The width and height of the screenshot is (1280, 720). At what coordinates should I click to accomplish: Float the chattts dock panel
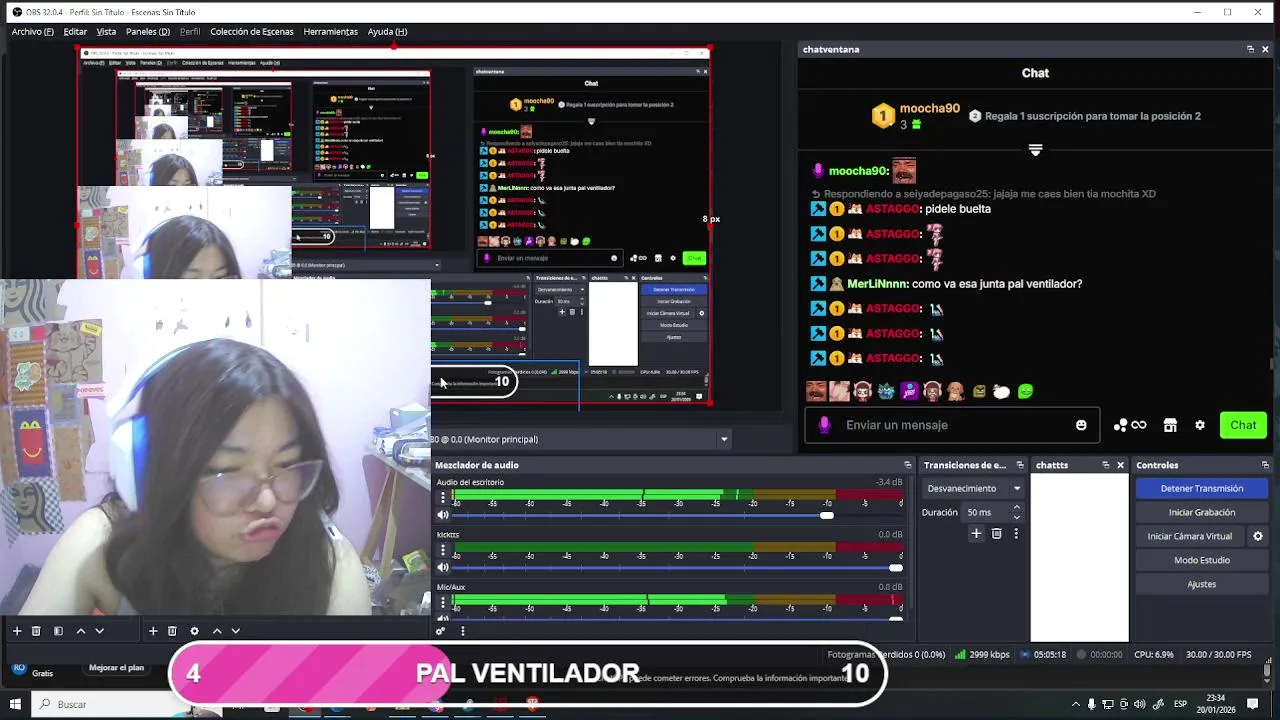(x=1106, y=465)
